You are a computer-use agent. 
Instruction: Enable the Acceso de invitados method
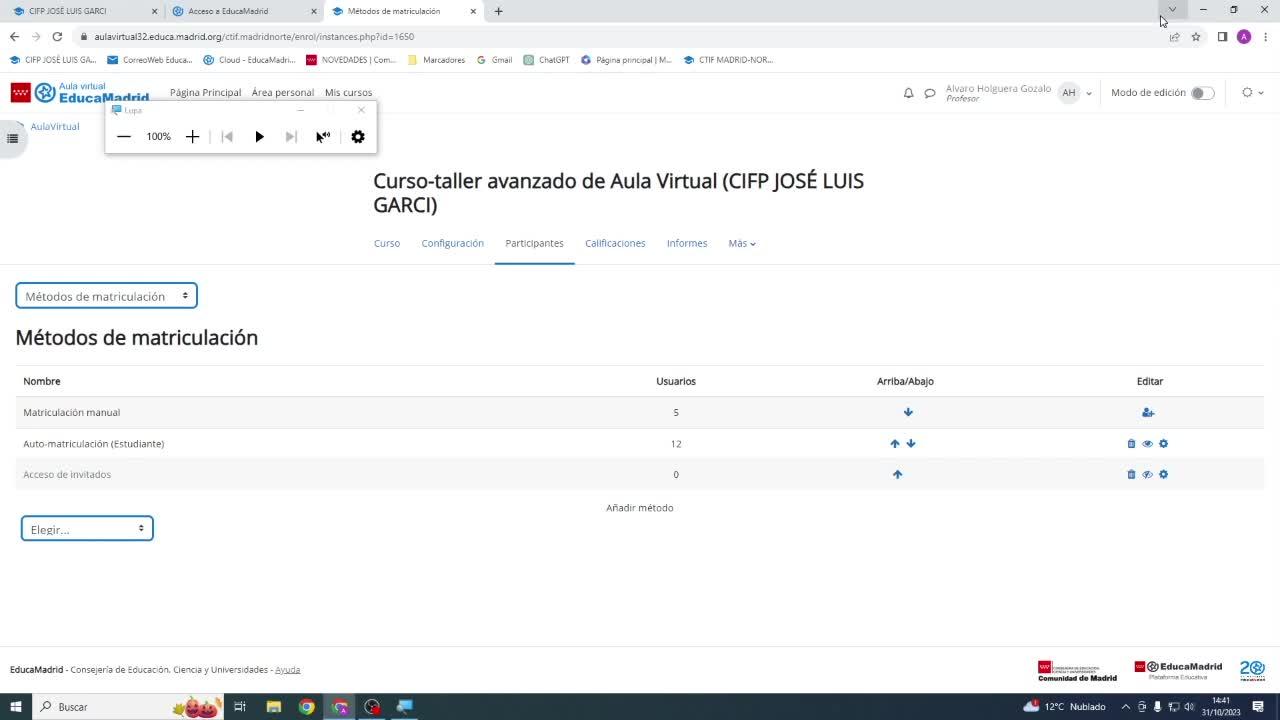point(1147,475)
